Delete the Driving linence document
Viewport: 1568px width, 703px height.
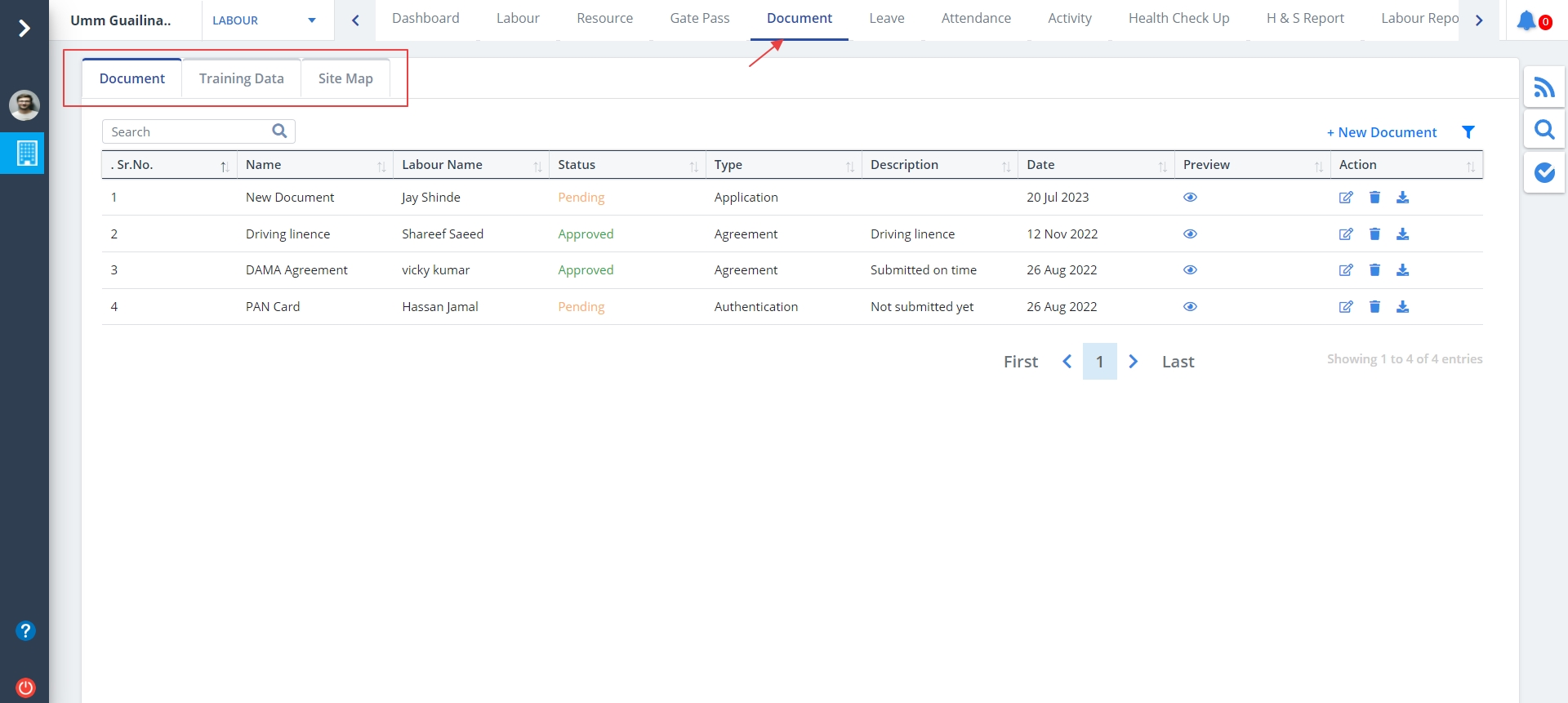pos(1374,234)
